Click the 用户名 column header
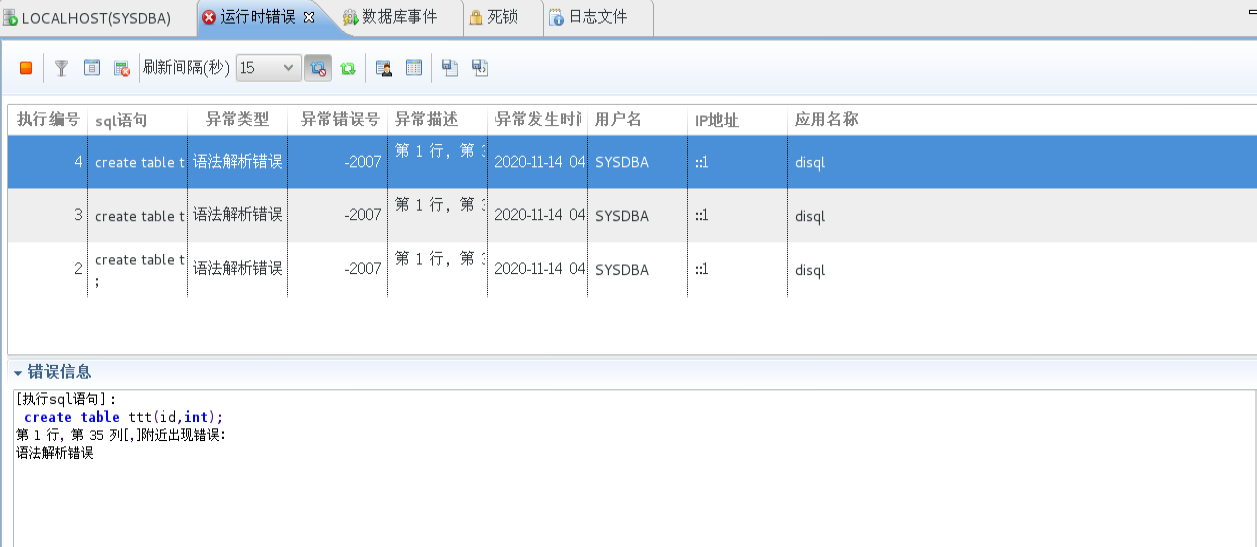This screenshot has height=547, width=1257. click(x=638, y=120)
